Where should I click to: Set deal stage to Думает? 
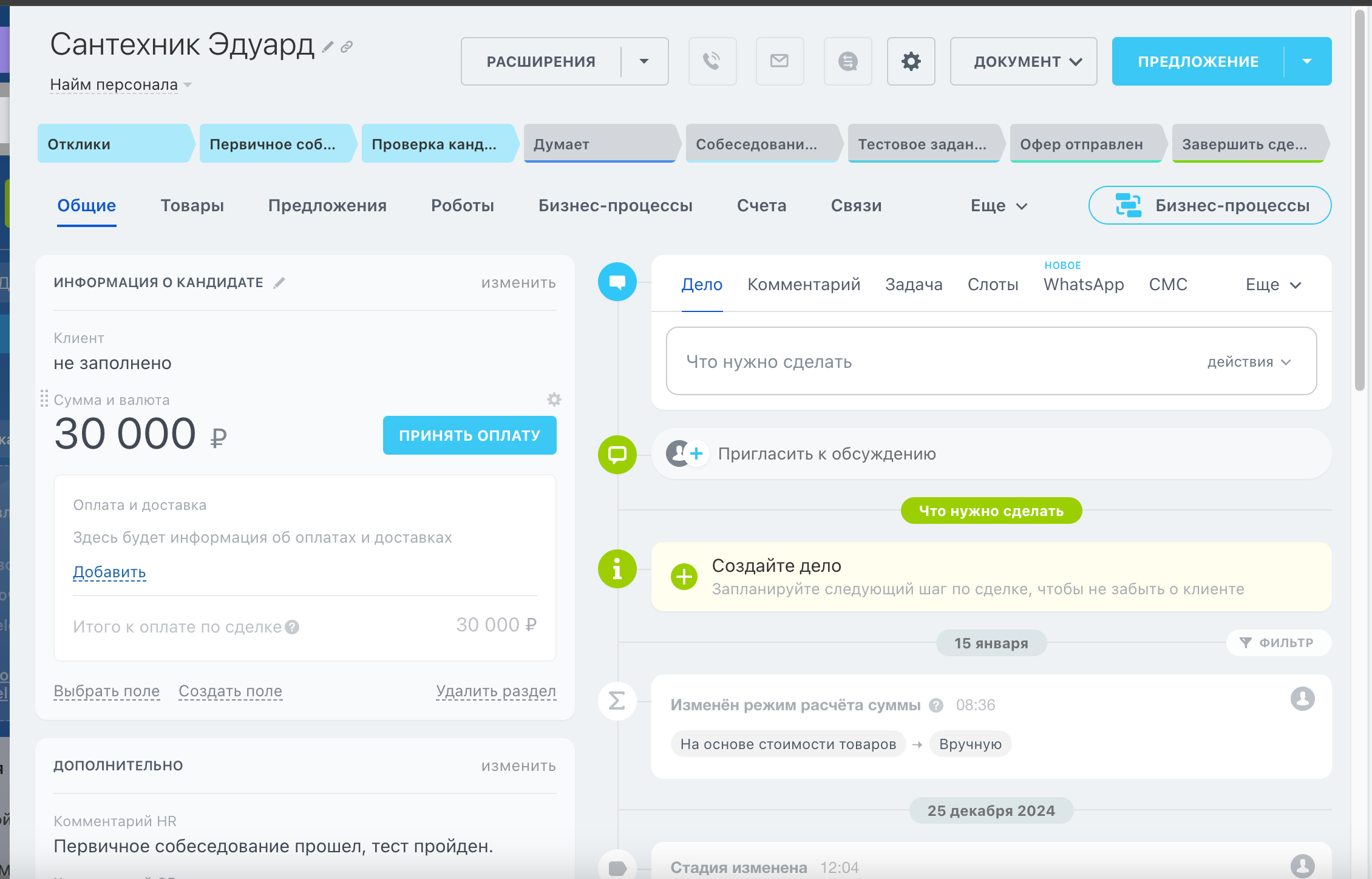[598, 144]
